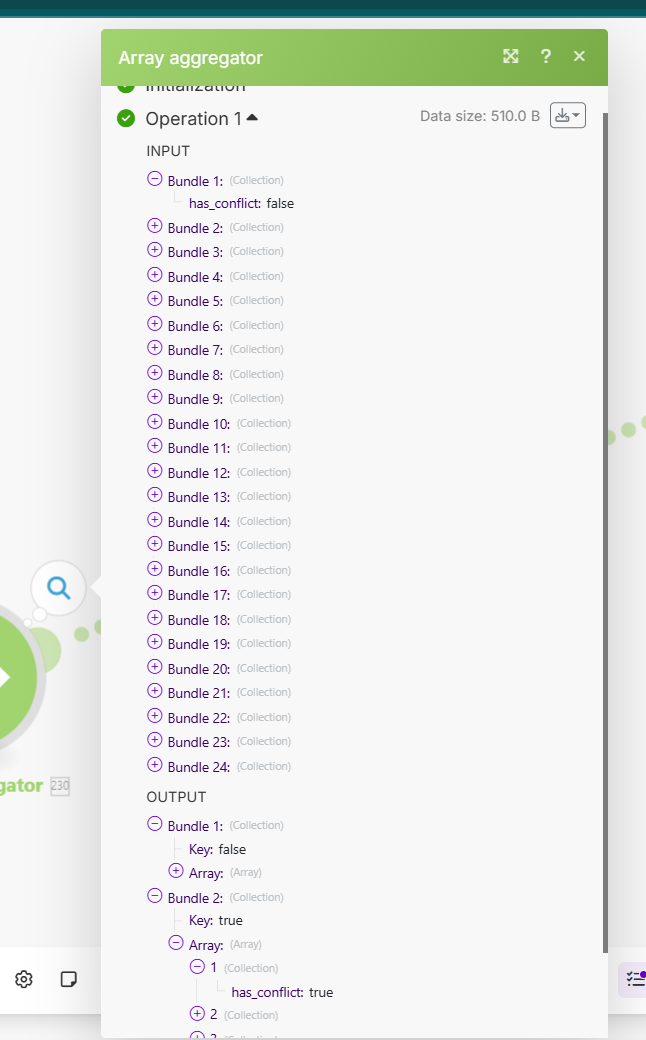Screen dimensions: 646x1040
Task: Collapse Array under OUTPUT Bundle 2
Action: pyautogui.click(x=176, y=942)
